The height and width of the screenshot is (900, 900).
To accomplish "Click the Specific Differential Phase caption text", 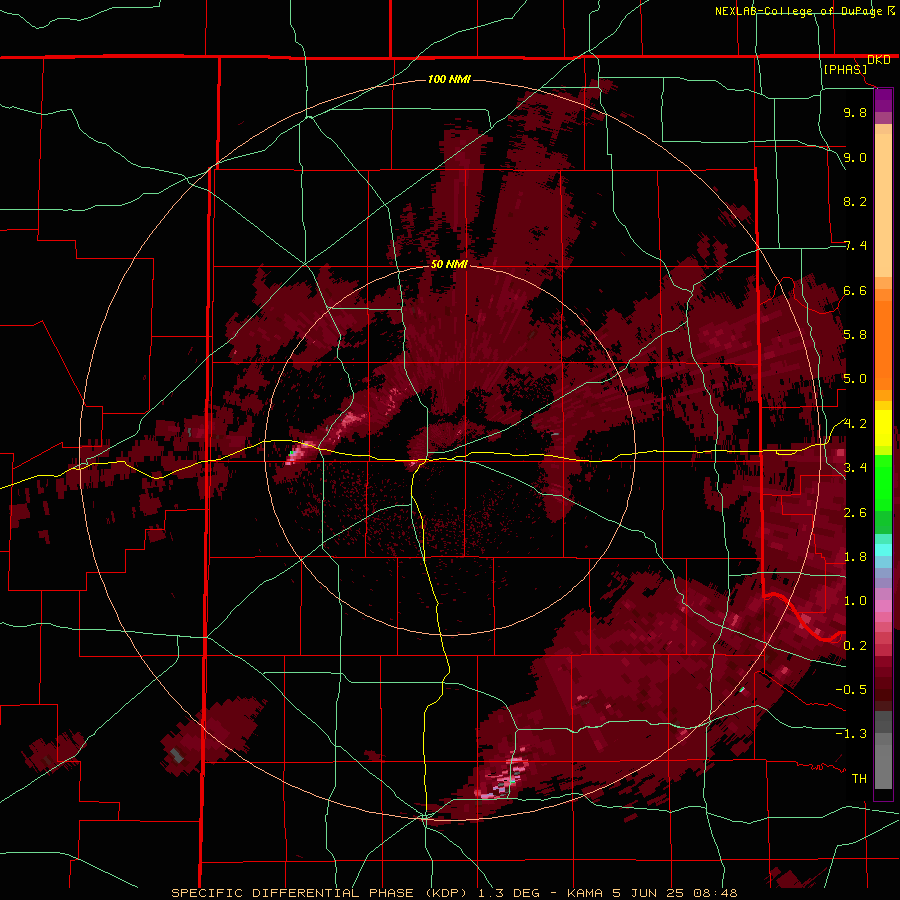I will (x=454, y=893).
